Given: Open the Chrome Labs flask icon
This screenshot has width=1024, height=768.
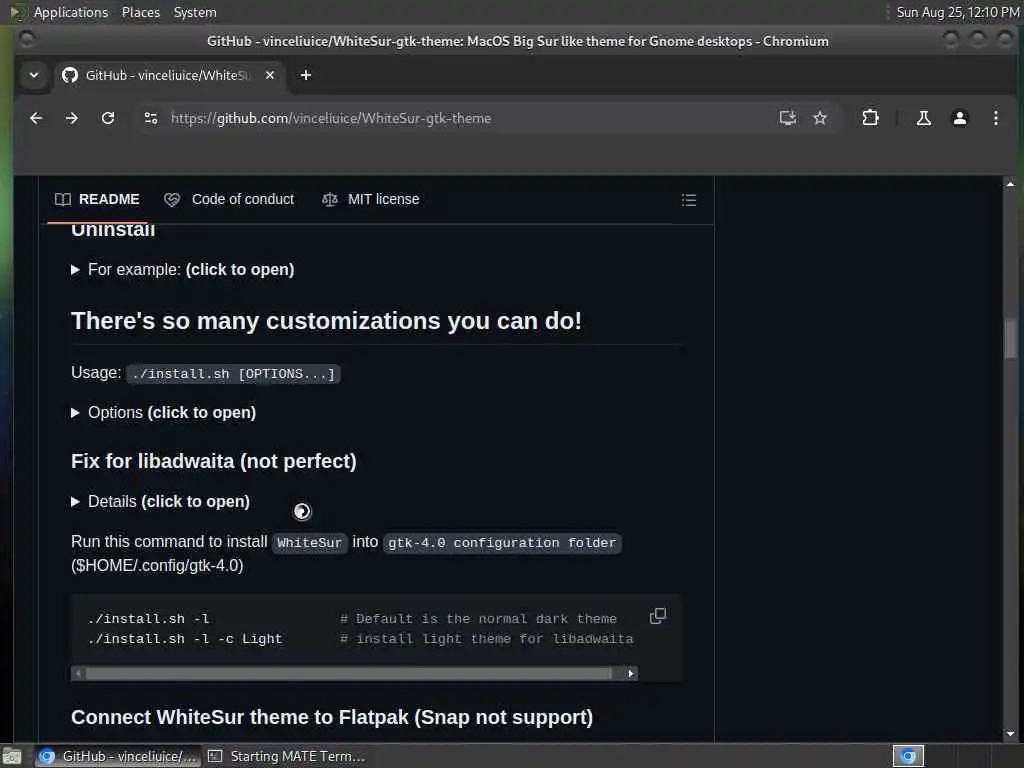Looking at the screenshot, I should pyautogui.click(x=923, y=118).
